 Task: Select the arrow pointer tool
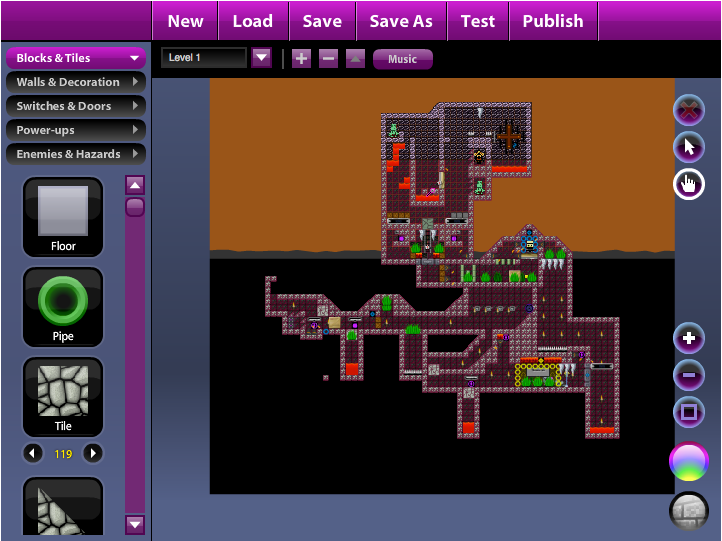click(689, 147)
